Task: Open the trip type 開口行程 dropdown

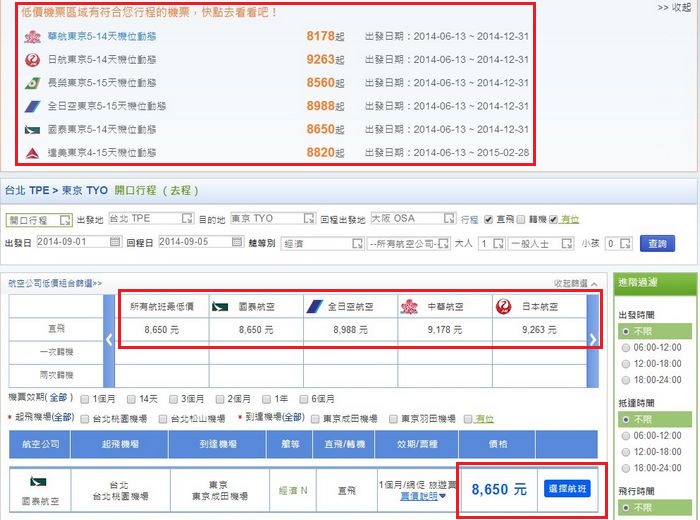Action: [x=39, y=220]
